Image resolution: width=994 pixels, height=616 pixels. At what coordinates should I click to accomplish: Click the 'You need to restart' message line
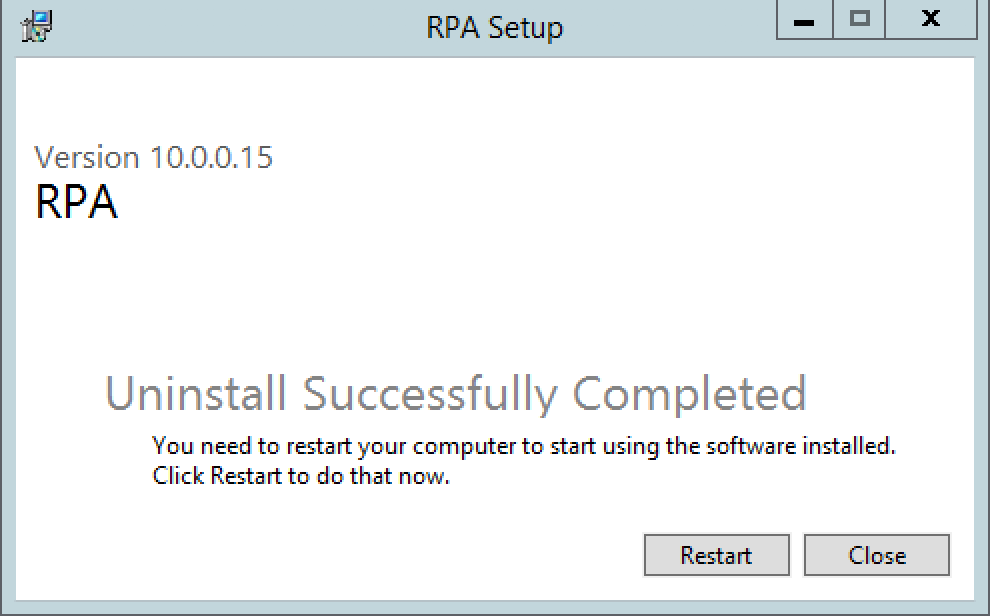click(524, 446)
